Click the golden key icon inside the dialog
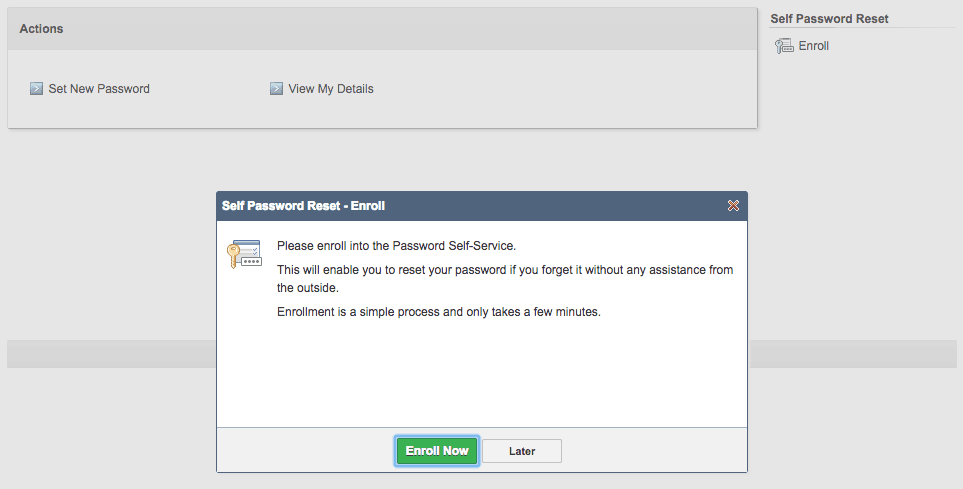Screen dimensions: 963x489 [244, 254]
